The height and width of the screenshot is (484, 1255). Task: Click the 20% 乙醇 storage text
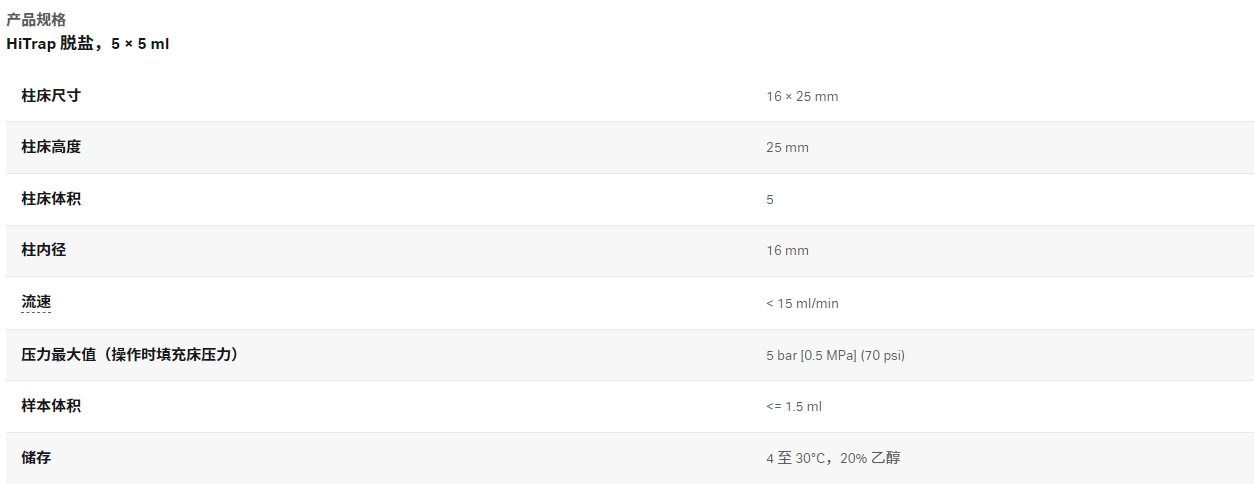point(870,458)
